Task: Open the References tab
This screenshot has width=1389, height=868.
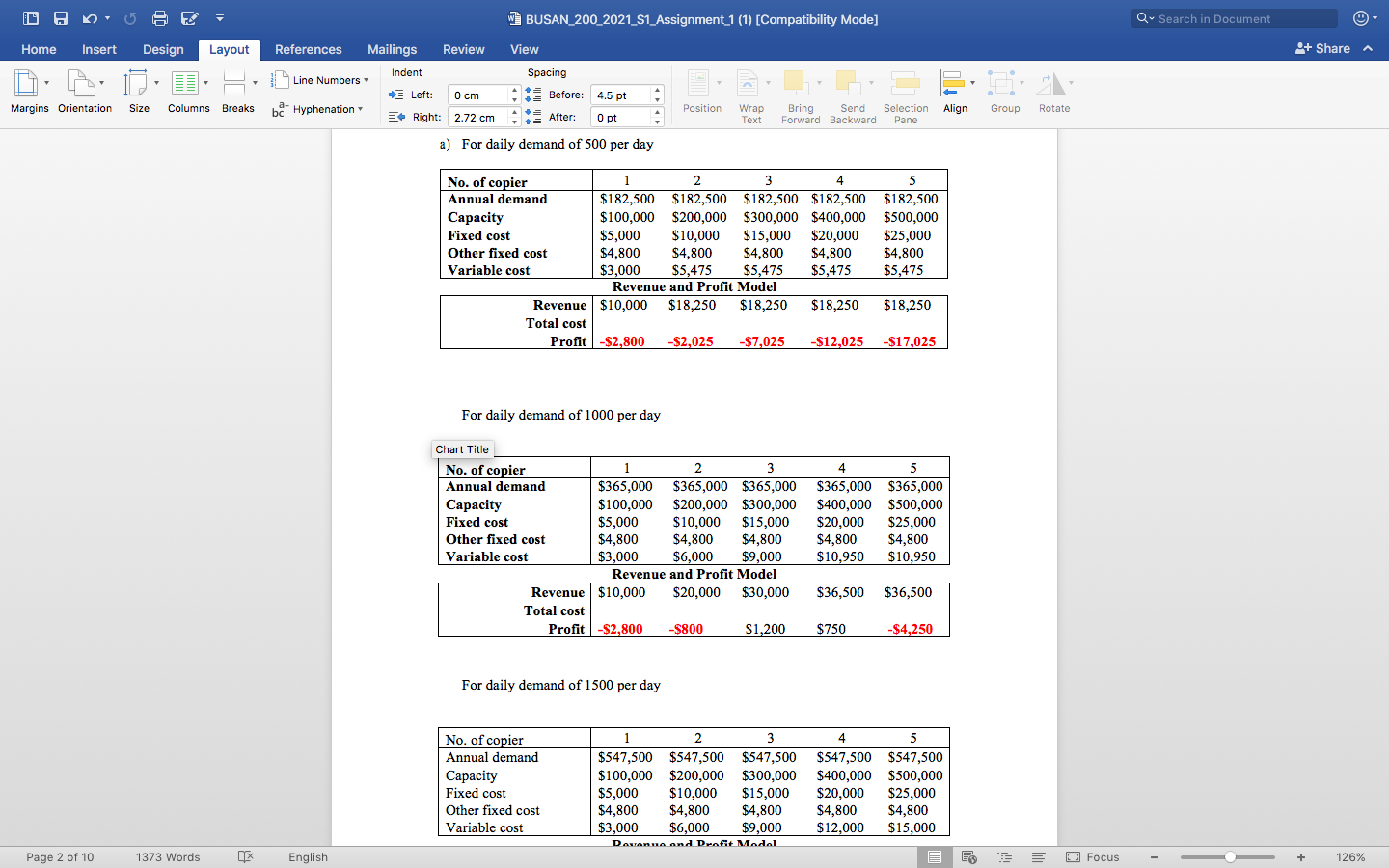Action: coord(308,49)
